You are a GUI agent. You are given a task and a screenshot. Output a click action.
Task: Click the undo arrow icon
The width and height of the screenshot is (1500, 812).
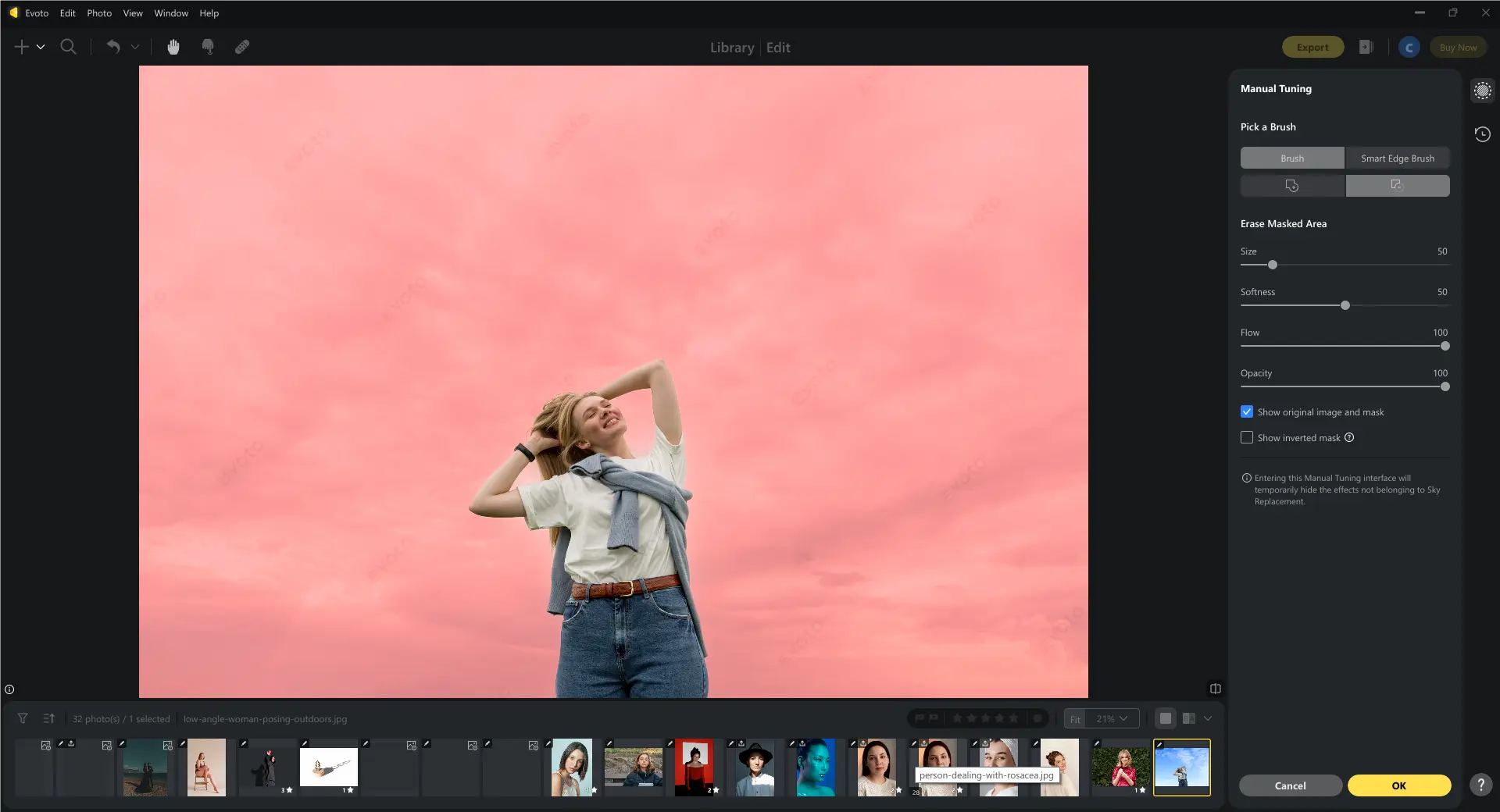[x=113, y=47]
